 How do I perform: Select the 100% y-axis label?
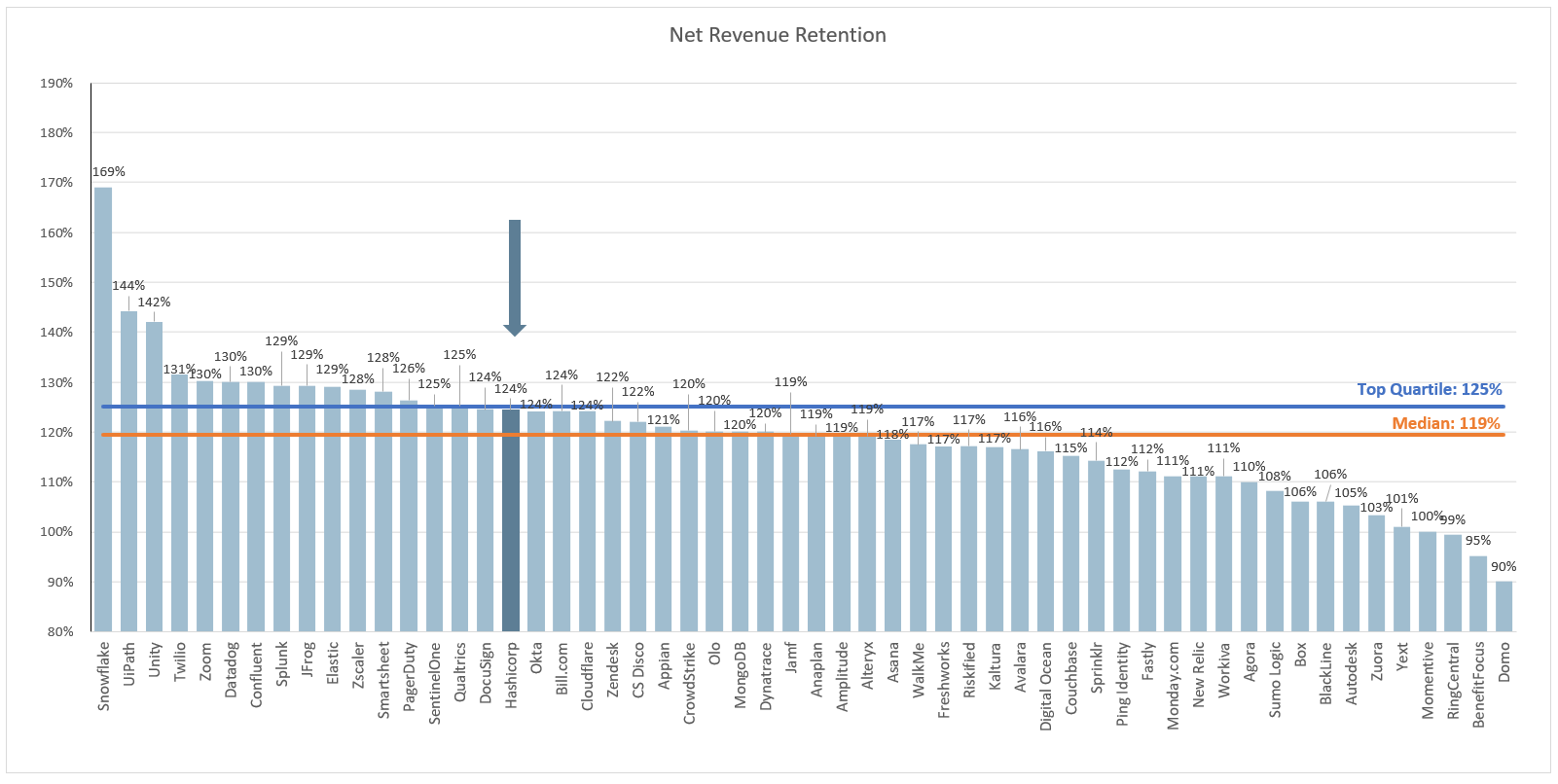(x=56, y=532)
